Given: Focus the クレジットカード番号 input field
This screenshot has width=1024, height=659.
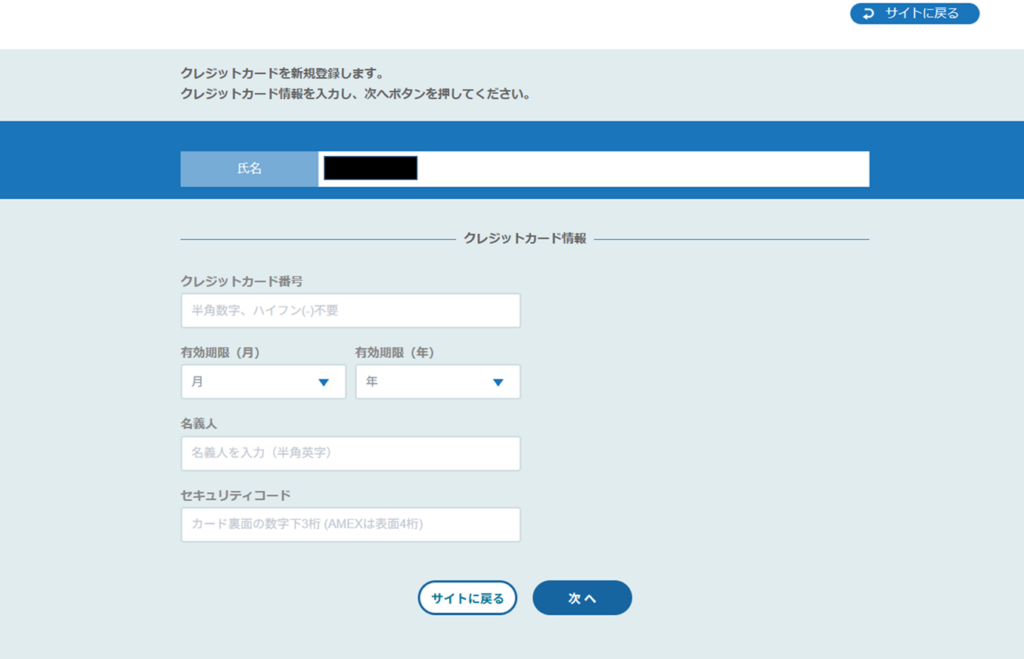Looking at the screenshot, I should [x=350, y=311].
